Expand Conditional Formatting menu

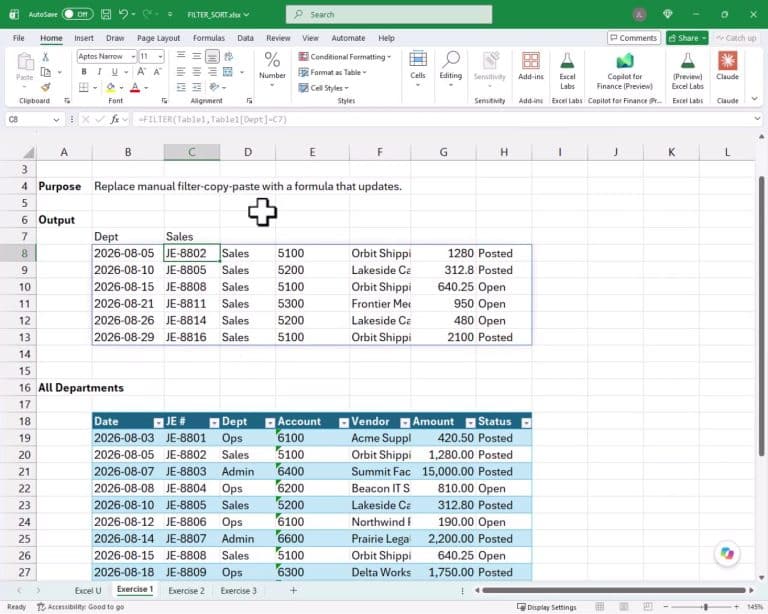click(x=345, y=57)
